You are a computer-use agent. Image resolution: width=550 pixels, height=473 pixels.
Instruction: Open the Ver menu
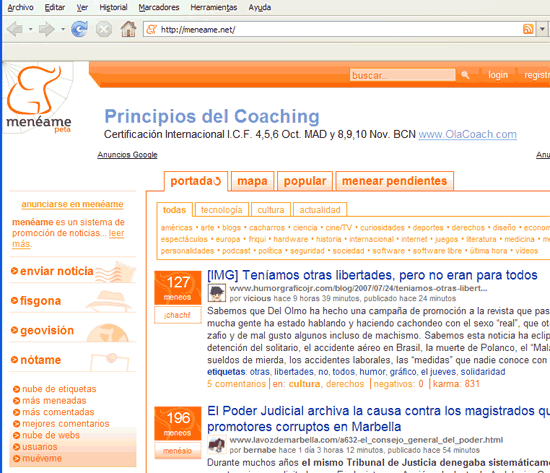(x=82, y=7)
